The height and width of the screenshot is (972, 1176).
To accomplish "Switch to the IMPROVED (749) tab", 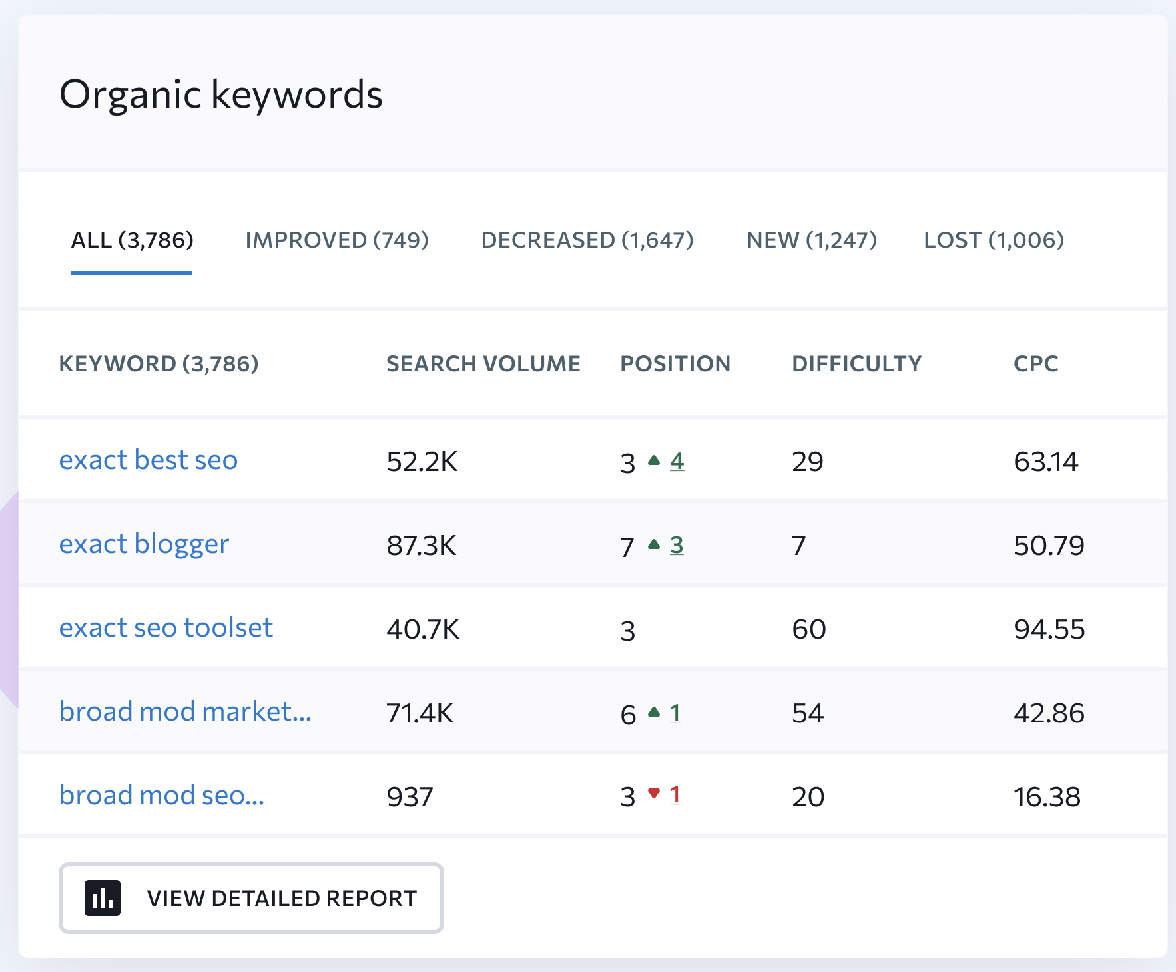I will click(x=337, y=240).
